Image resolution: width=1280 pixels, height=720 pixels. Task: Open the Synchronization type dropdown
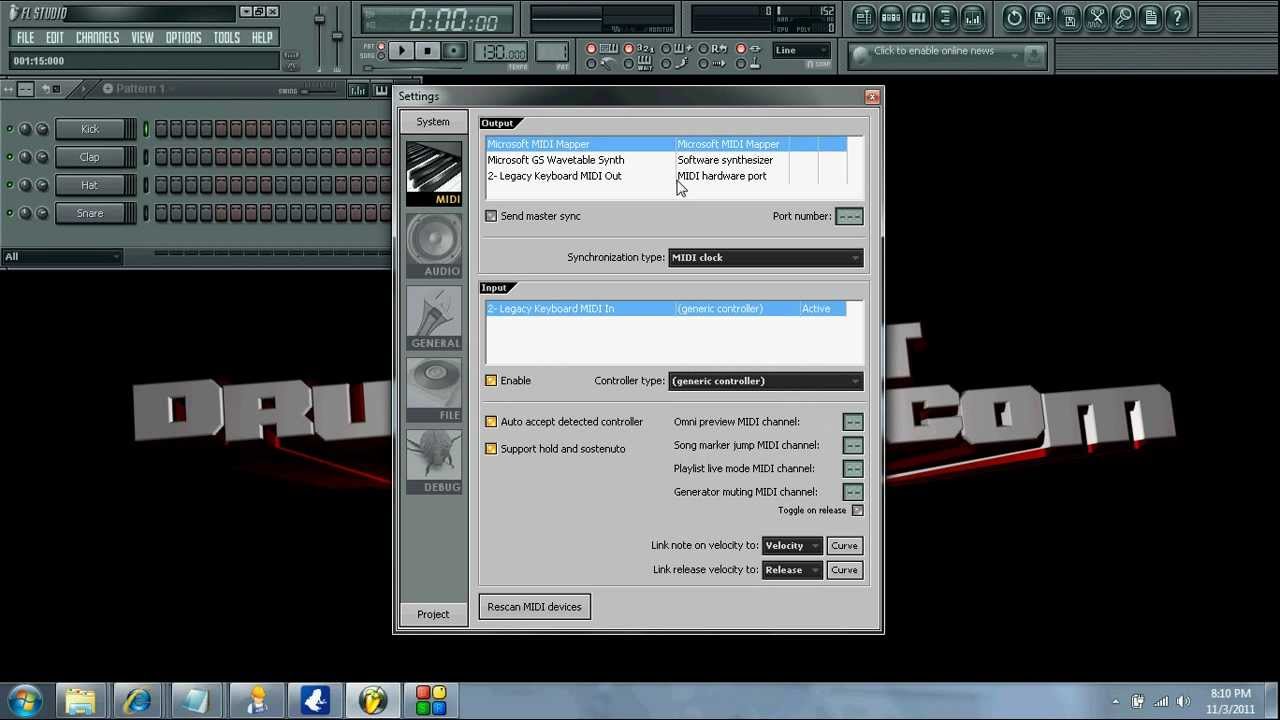click(765, 258)
